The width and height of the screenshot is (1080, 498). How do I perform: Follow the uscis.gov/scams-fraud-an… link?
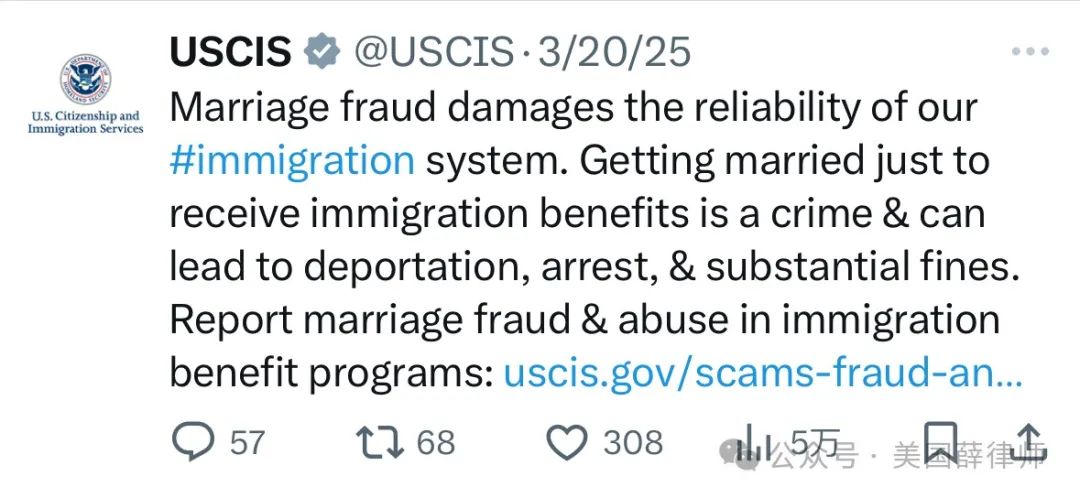click(x=763, y=374)
